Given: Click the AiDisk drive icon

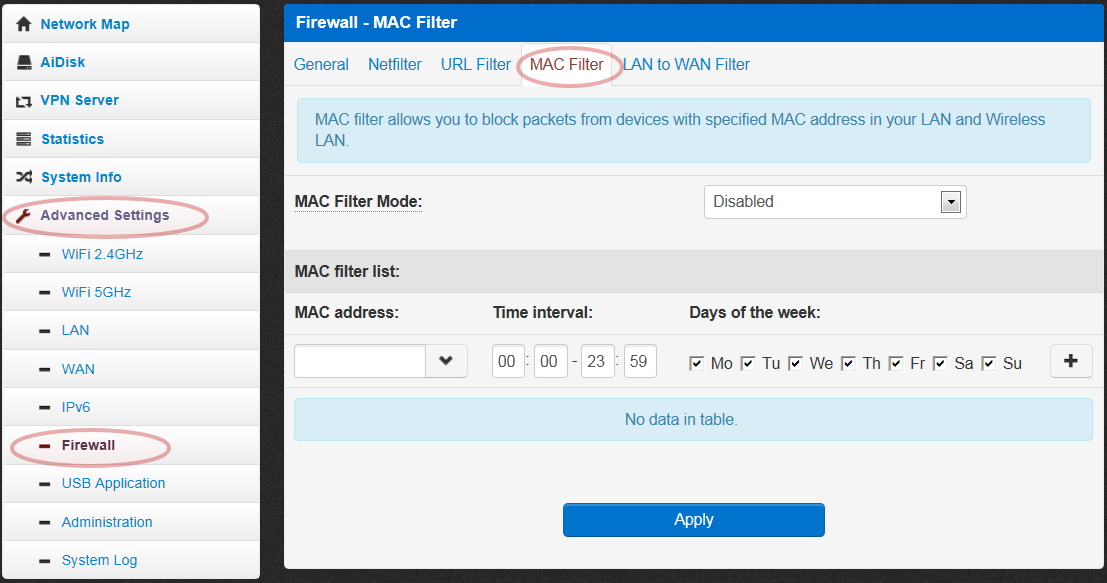Looking at the screenshot, I should click(x=24, y=62).
